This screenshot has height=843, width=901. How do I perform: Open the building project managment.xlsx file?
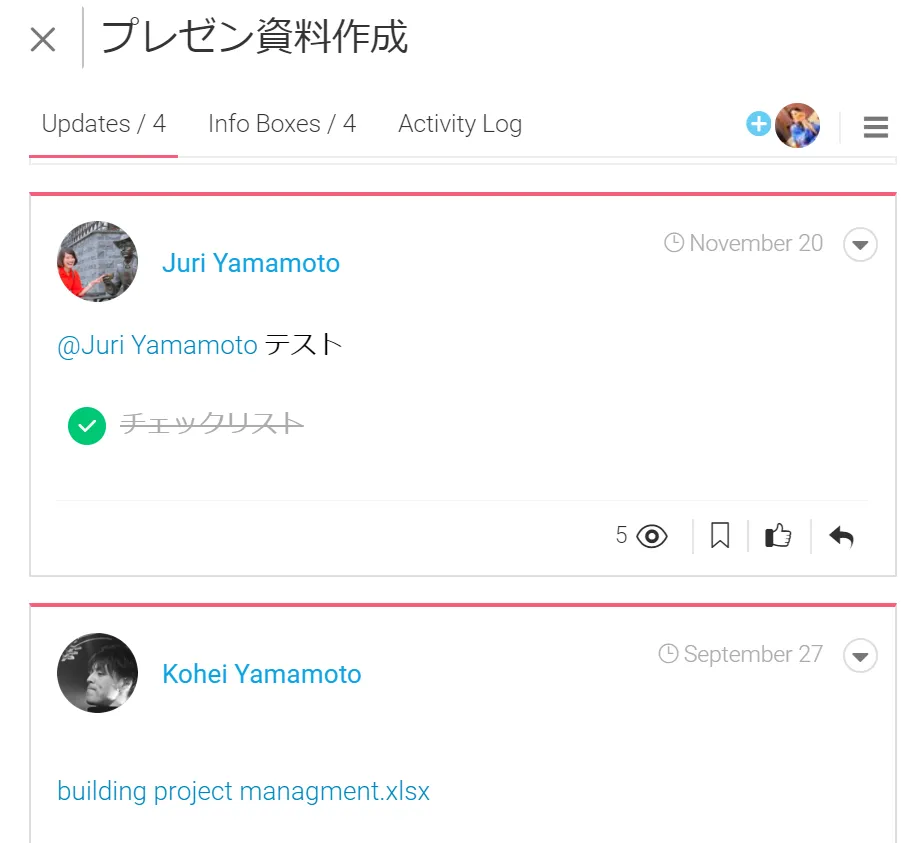[x=244, y=791]
